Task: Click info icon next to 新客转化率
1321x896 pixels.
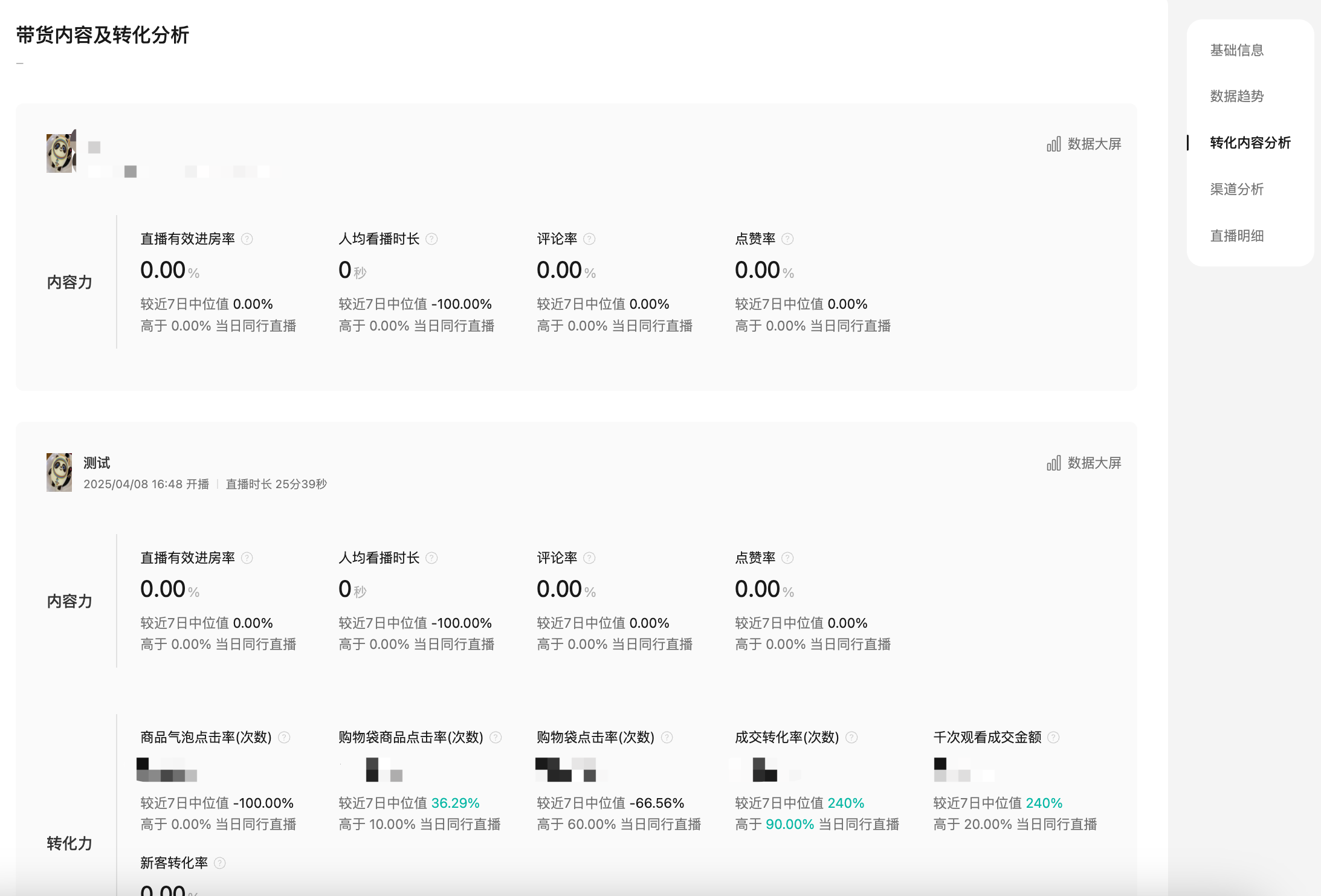Action: click(220, 863)
